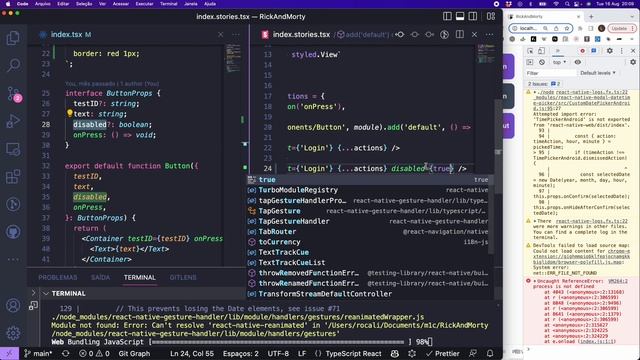Toggle console sidebar in DevTools
The height and width of the screenshot is (360, 640).
click(x=530, y=62)
